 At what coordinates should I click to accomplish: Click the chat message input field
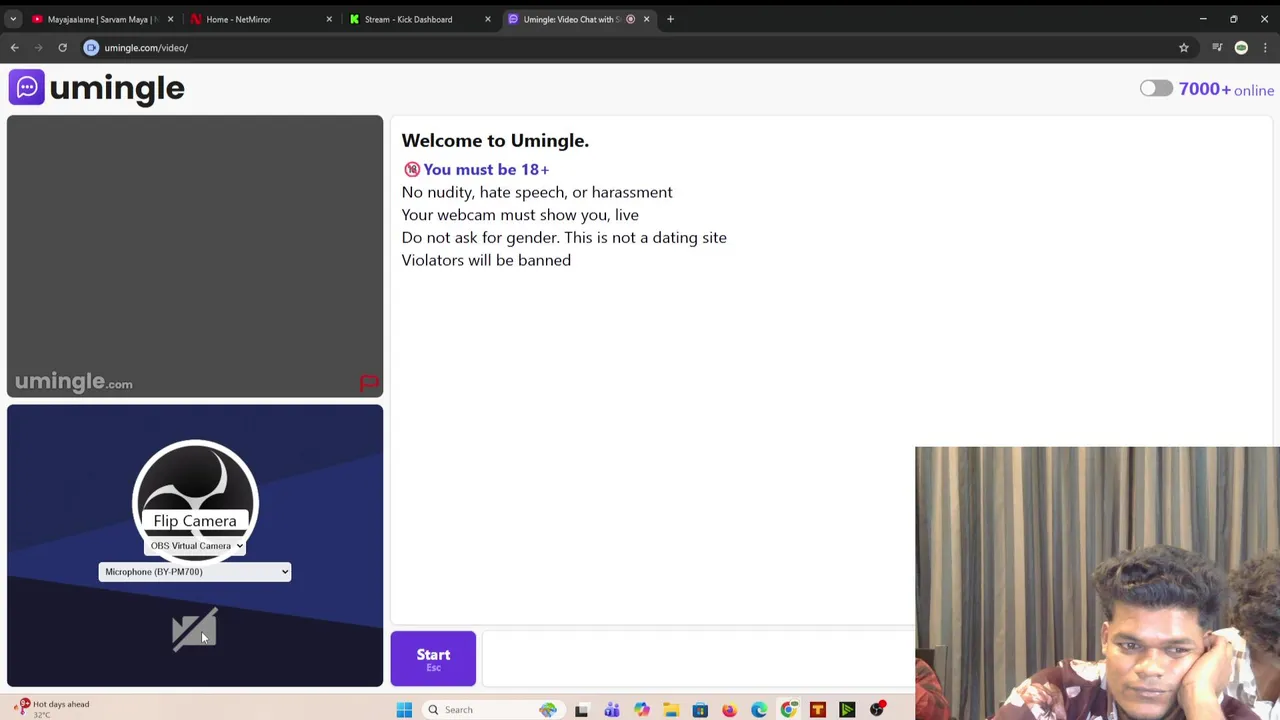[x=698, y=659]
